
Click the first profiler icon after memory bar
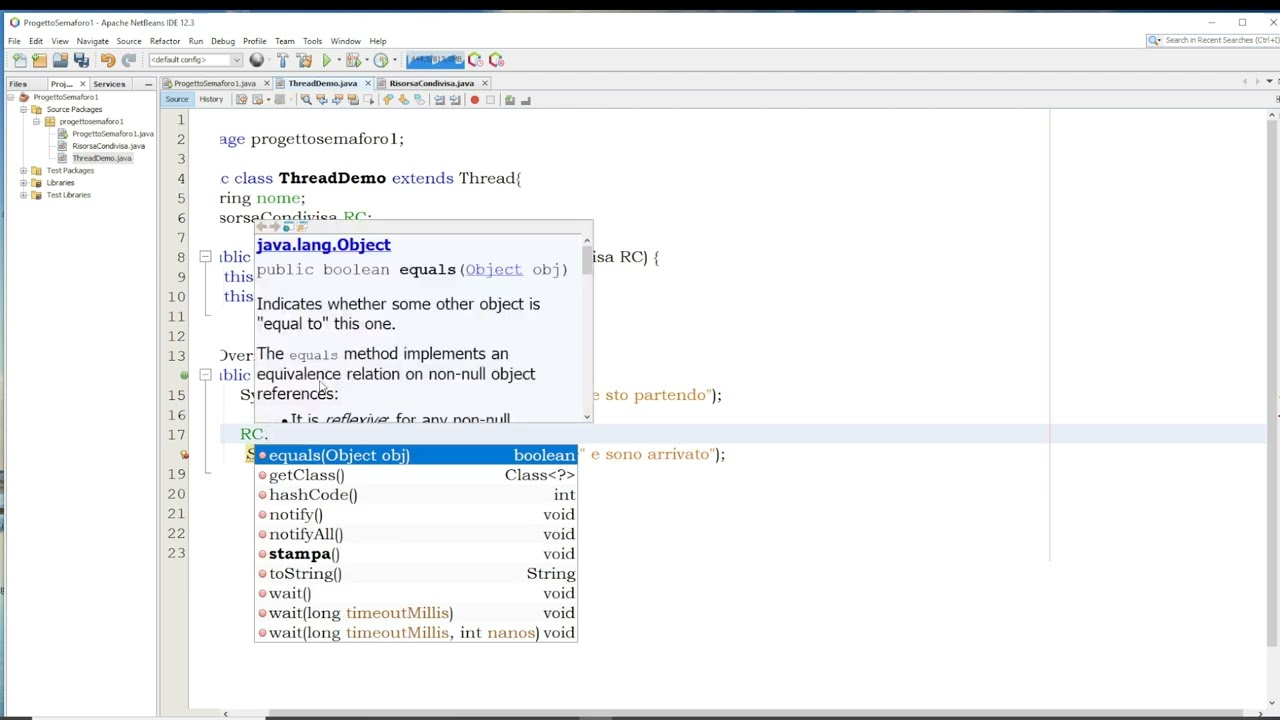pos(475,60)
